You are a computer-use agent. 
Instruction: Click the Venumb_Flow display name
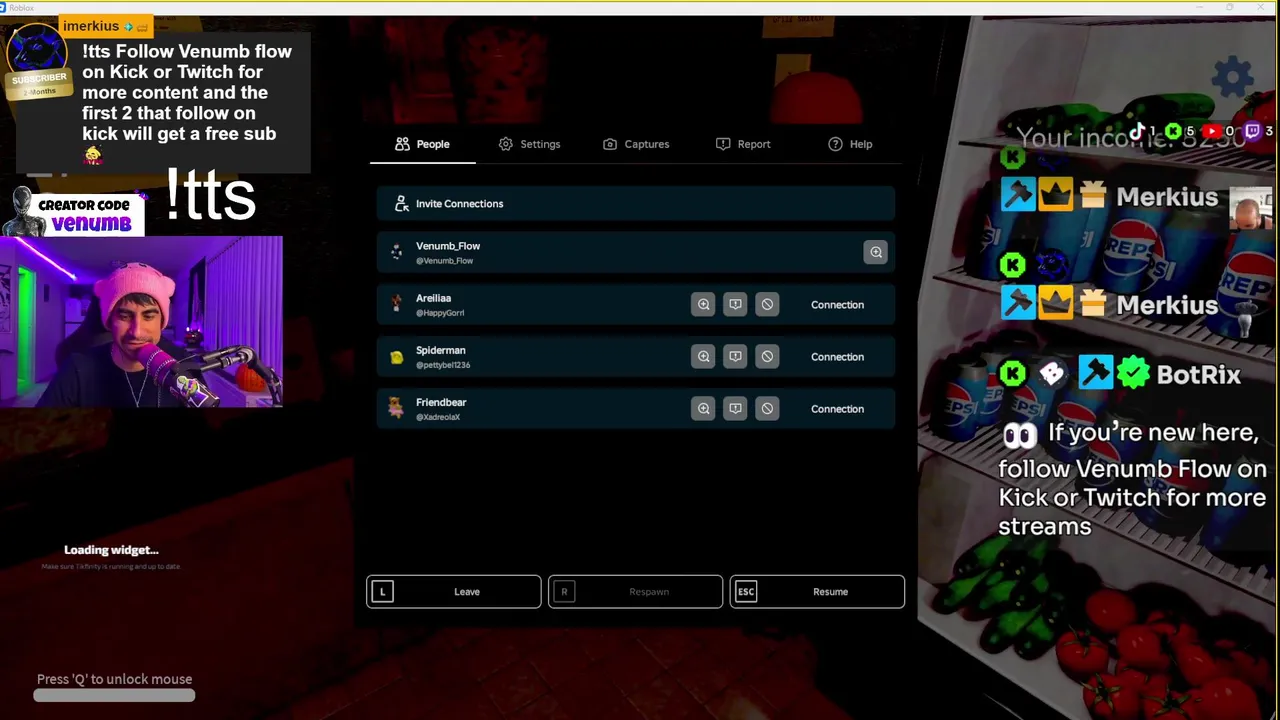point(448,246)
